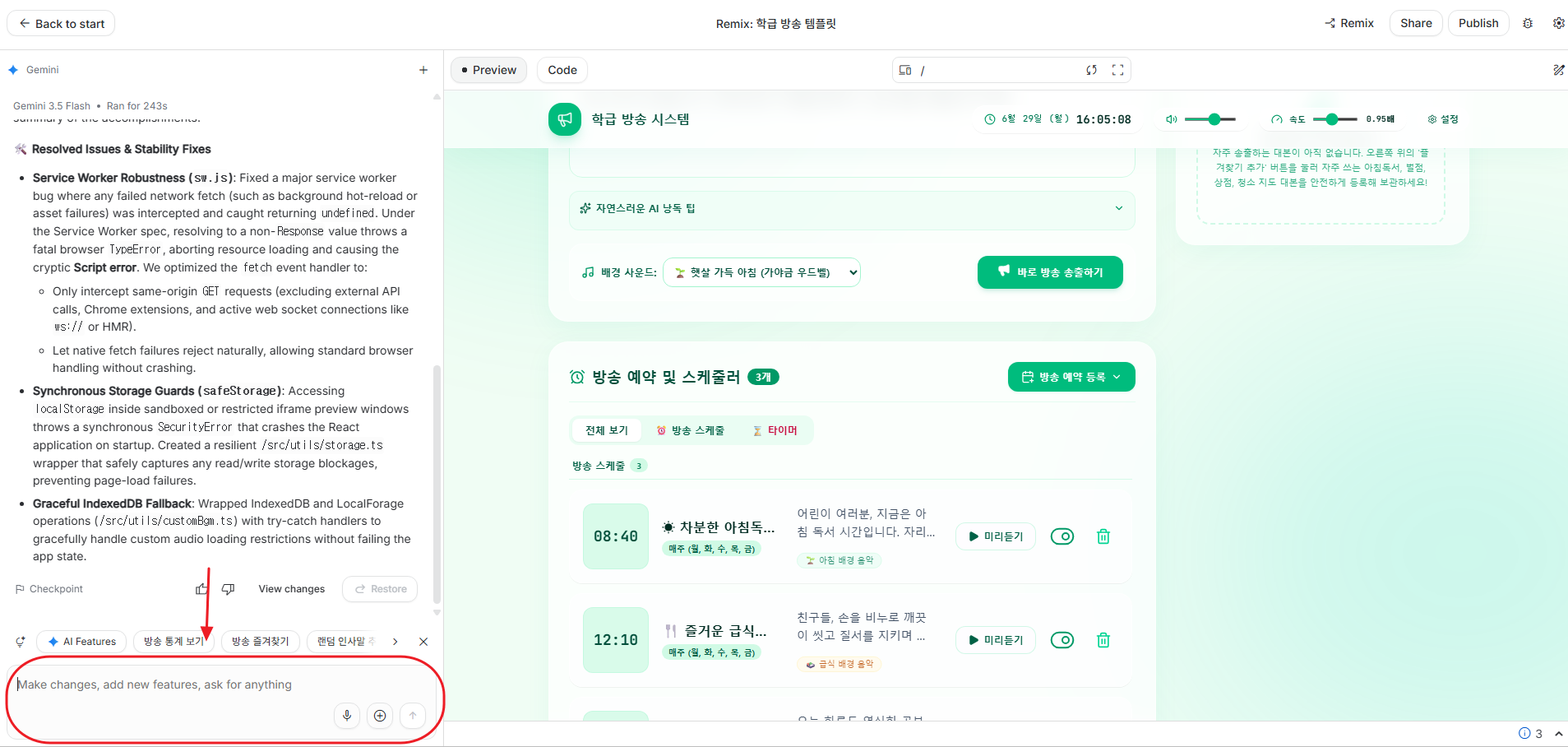Click the microphone voice input icon

coord(347,716)
